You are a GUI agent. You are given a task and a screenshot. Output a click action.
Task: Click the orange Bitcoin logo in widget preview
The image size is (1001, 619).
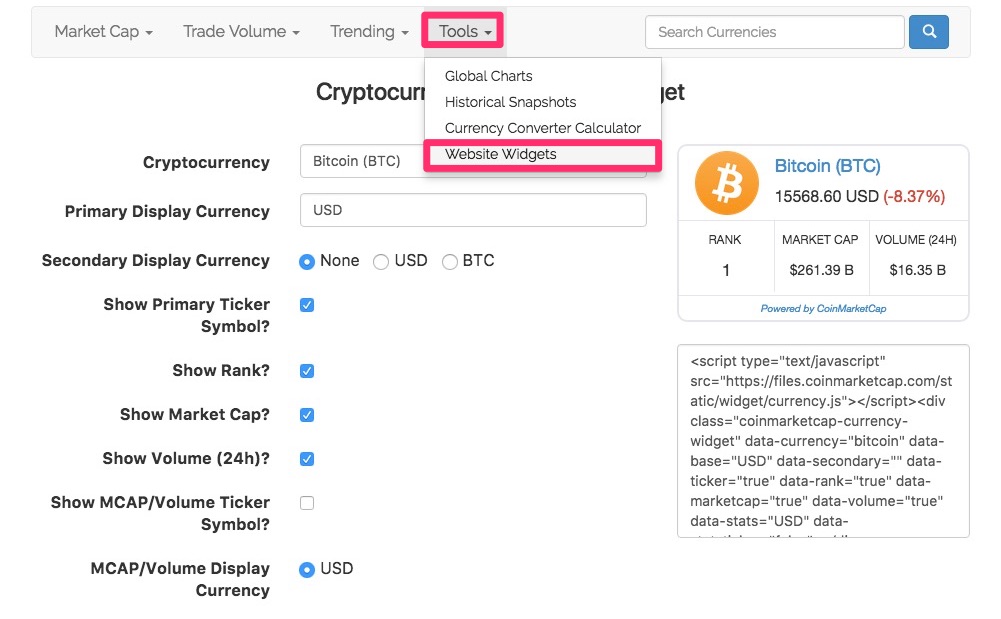coord(726,183)
